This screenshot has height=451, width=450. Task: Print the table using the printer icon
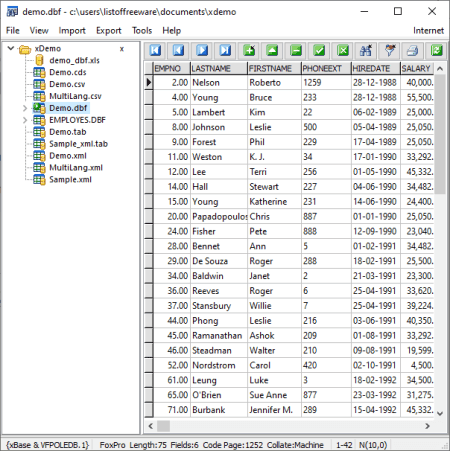[413, 51]
